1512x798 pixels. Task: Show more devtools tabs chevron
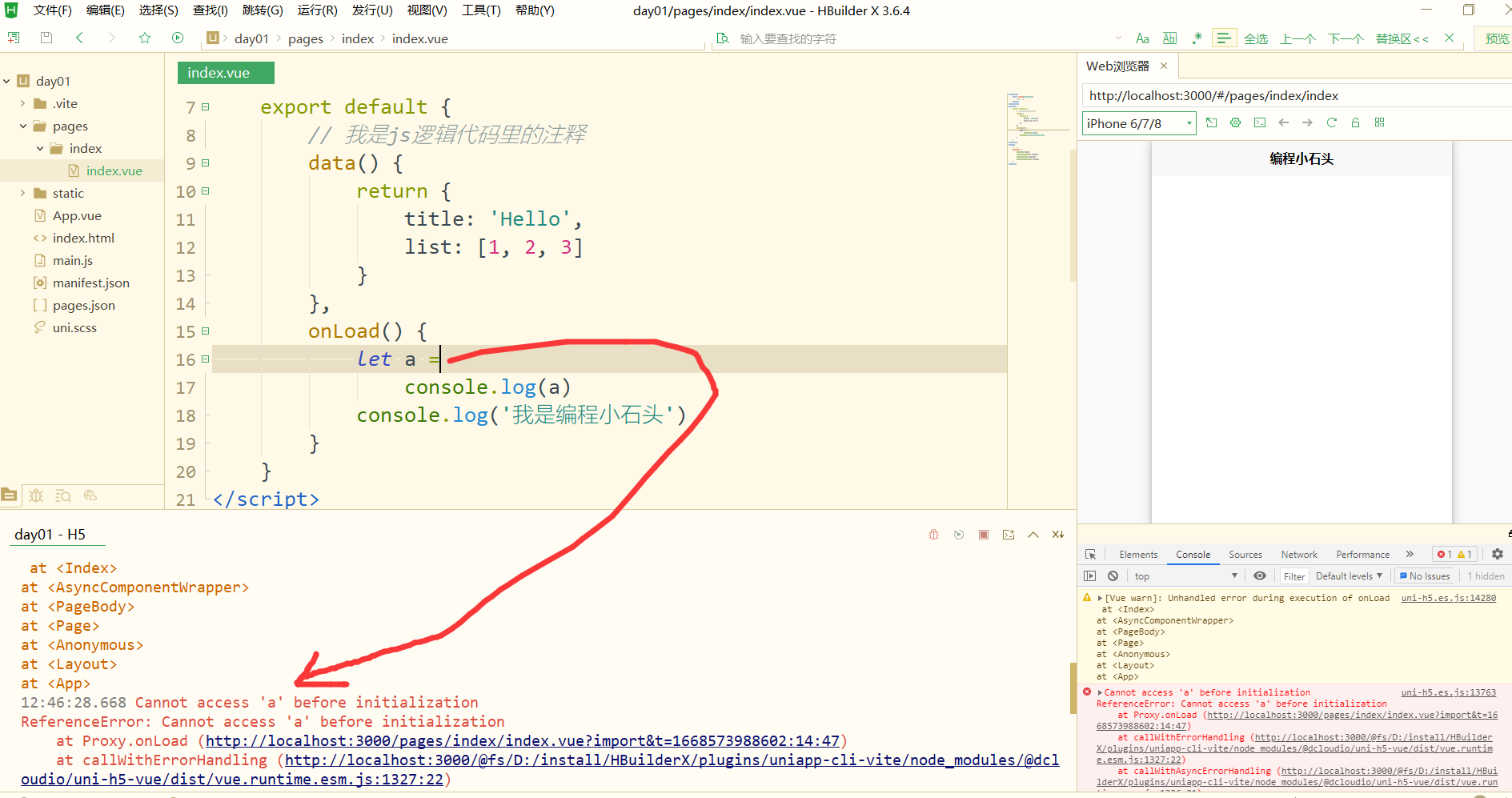click(x=1410, y=554)
